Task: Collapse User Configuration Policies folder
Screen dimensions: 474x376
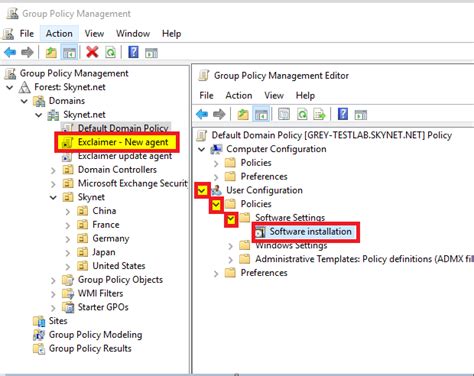Action: [x=216, y=204]
